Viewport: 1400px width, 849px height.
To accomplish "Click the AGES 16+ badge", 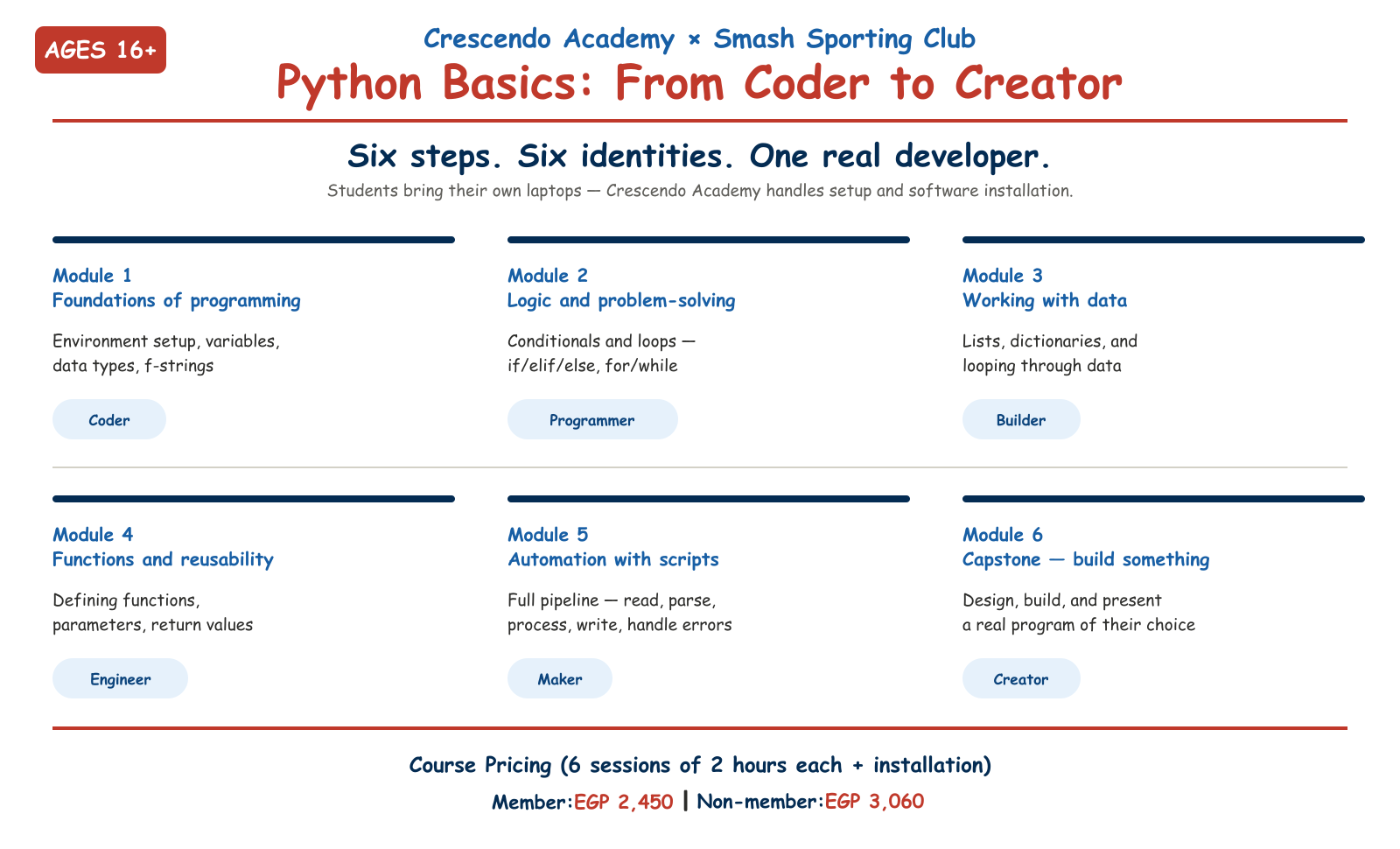I will (101, 50).
